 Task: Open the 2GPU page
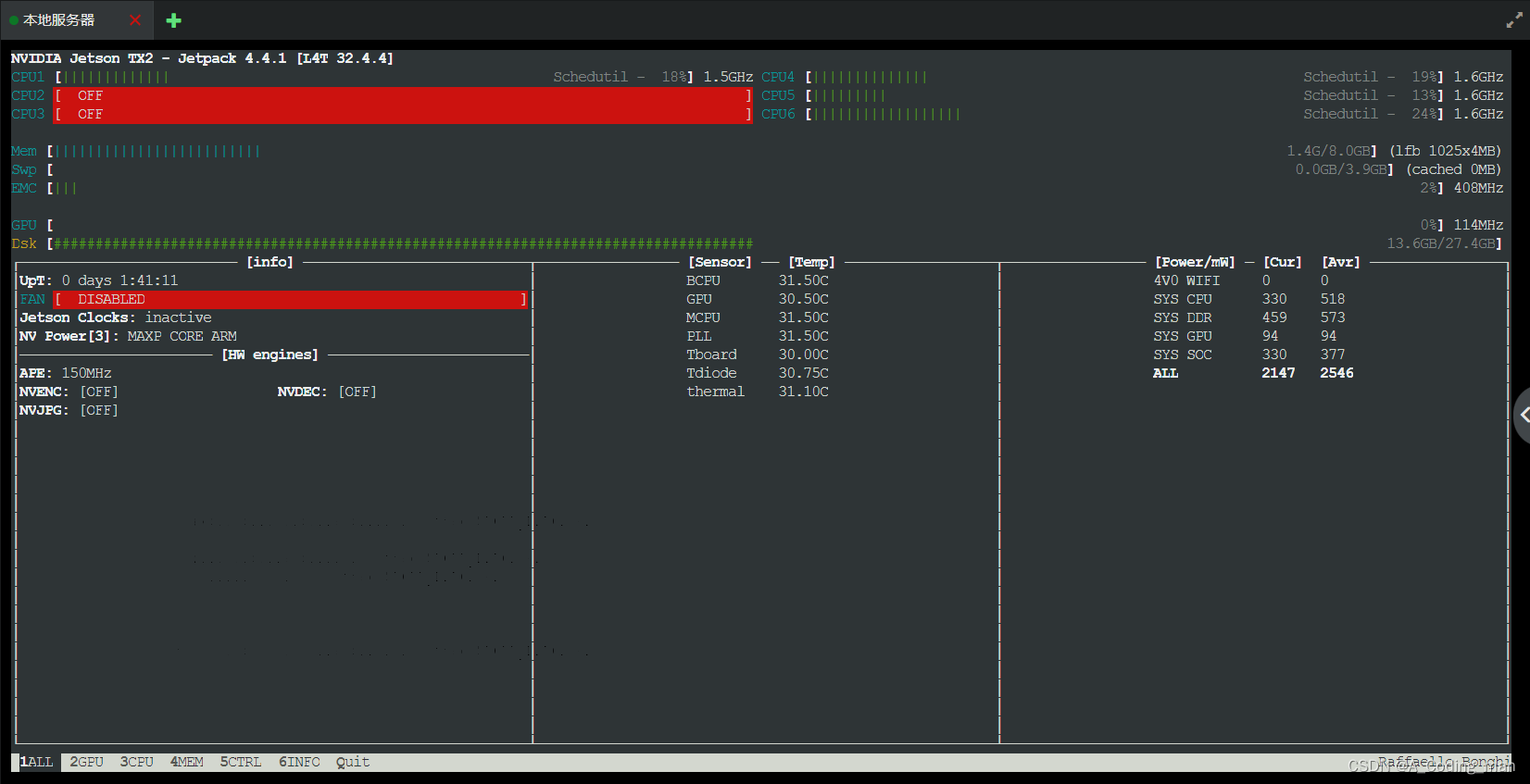coord(87,762)
